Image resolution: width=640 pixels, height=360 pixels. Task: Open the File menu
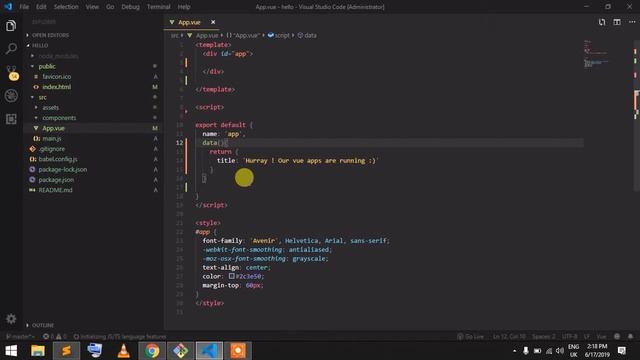tap(24, 7)
